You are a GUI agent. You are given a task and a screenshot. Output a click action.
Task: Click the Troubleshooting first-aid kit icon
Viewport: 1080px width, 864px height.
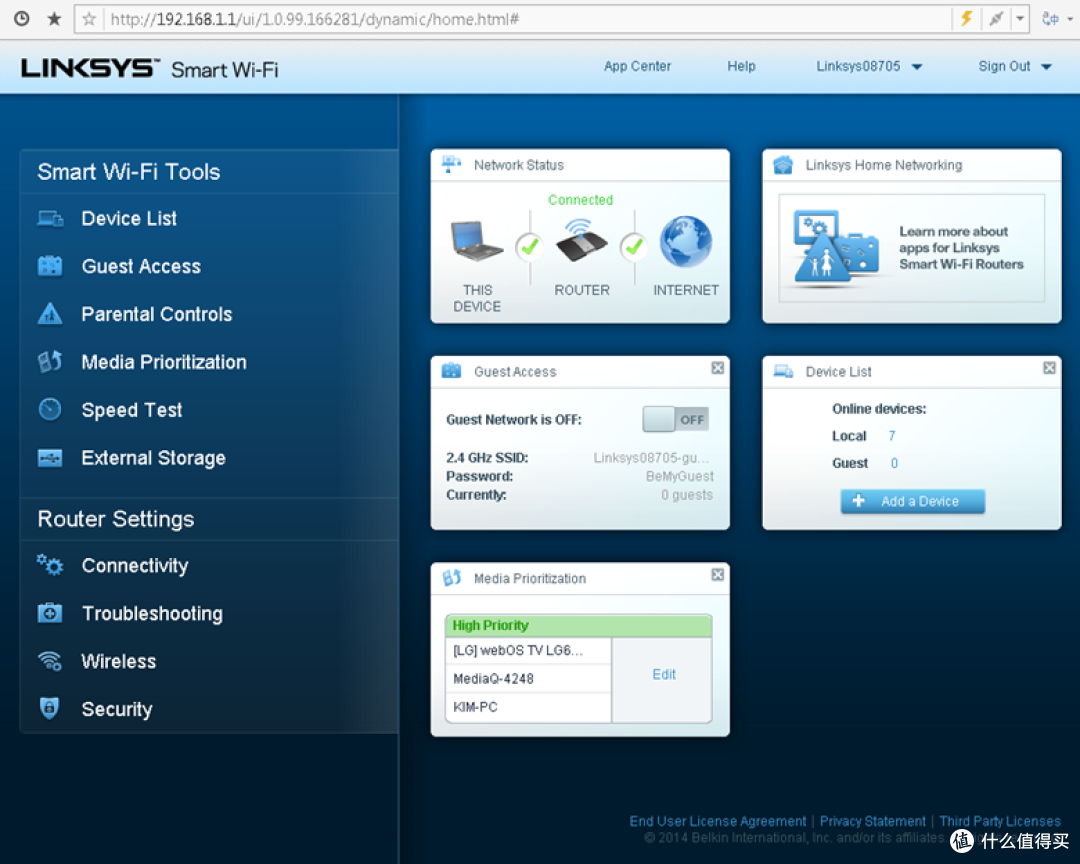[50, 613]
